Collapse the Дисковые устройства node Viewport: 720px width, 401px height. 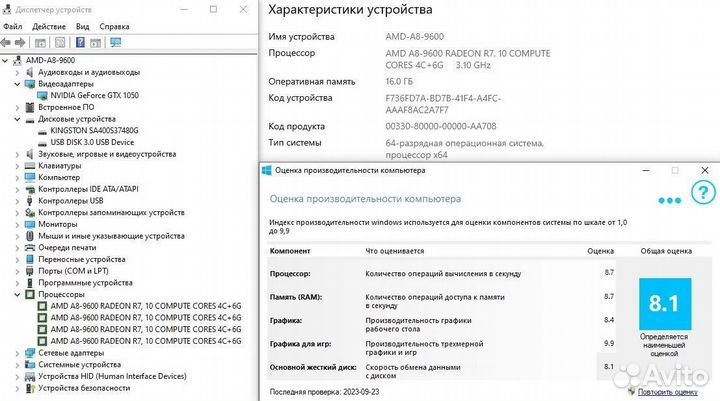(x=17, y=119)
